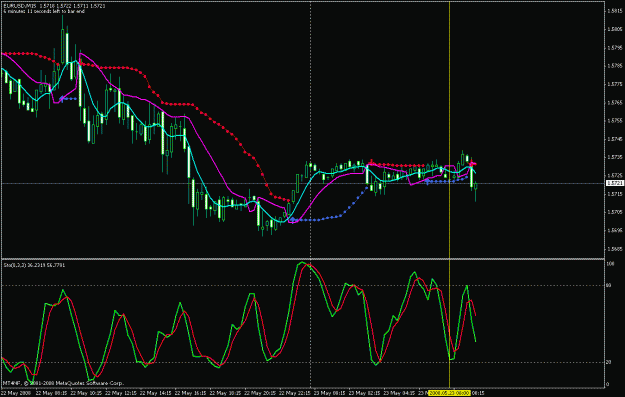Screen dimensions: 625x397
Task: Click the 1.5765 price scale label
Action: coord(615,102)
